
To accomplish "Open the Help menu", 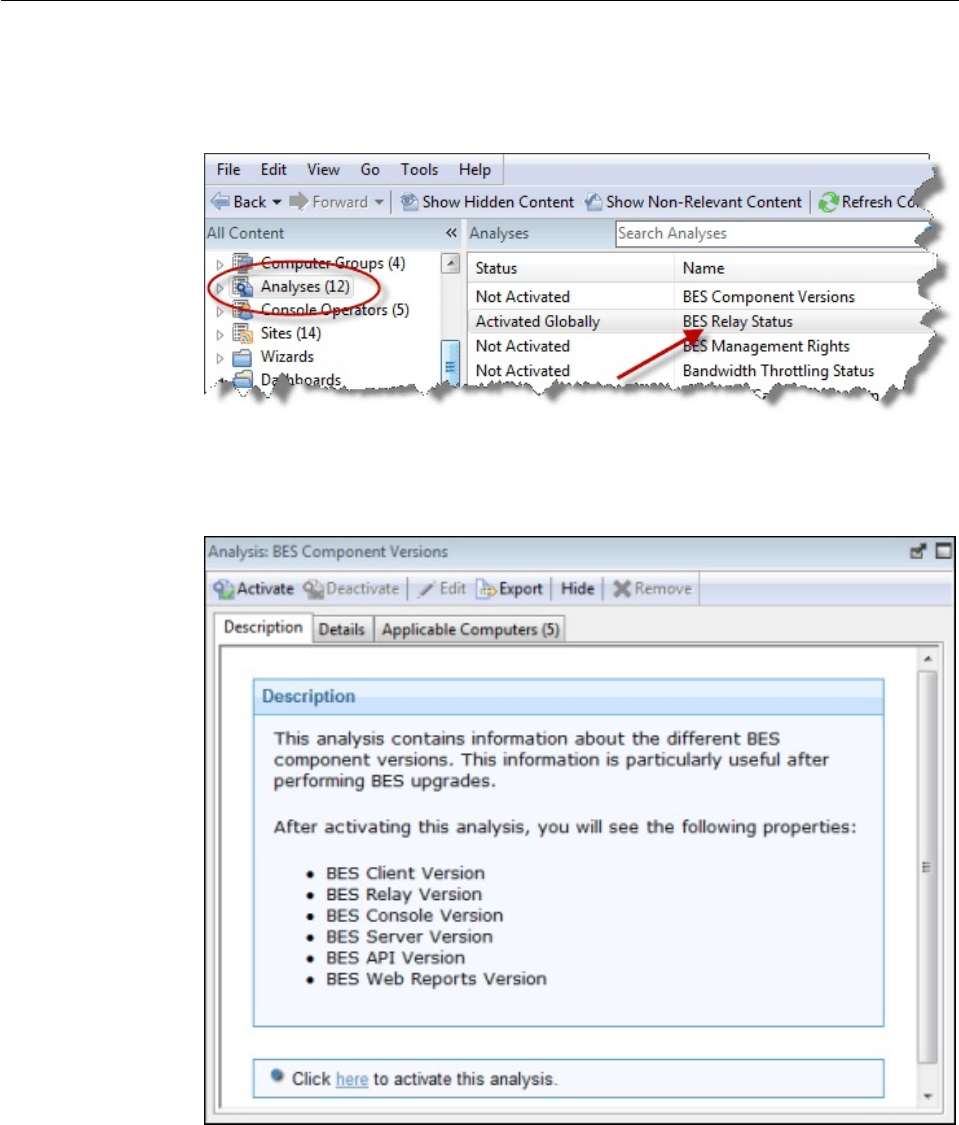I will [475, 170].
